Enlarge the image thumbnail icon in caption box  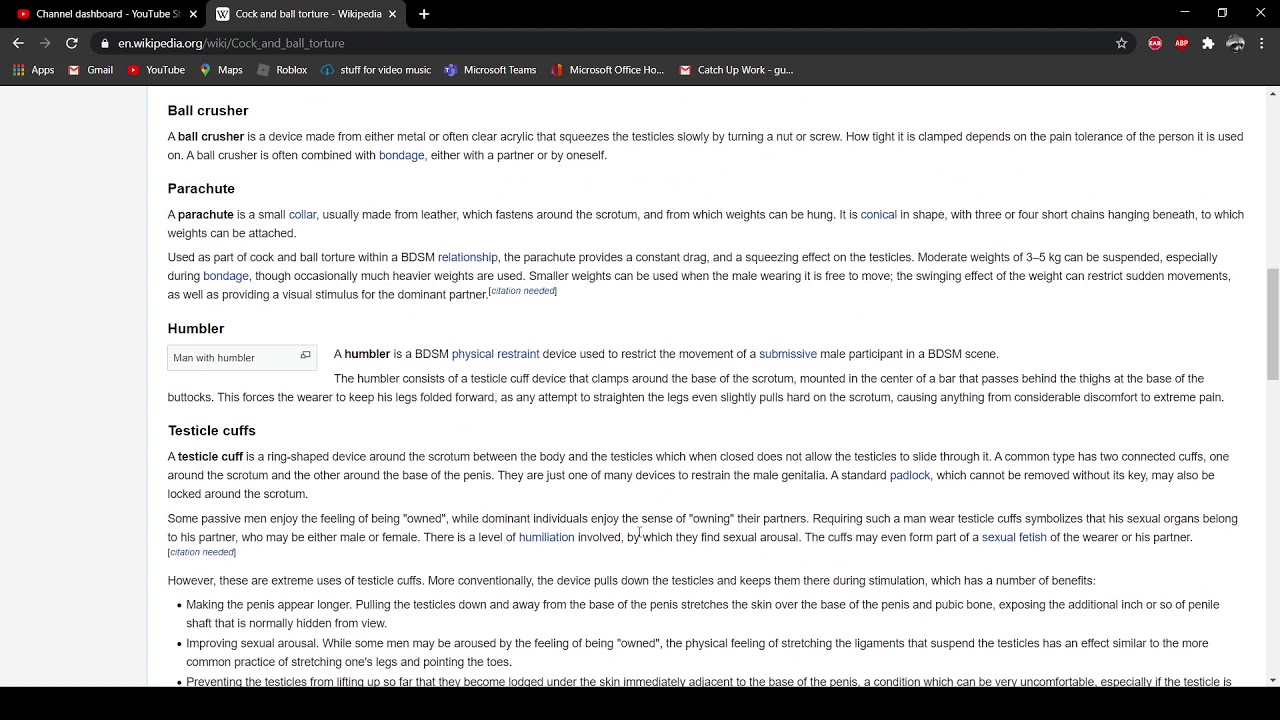click(305, 356)
